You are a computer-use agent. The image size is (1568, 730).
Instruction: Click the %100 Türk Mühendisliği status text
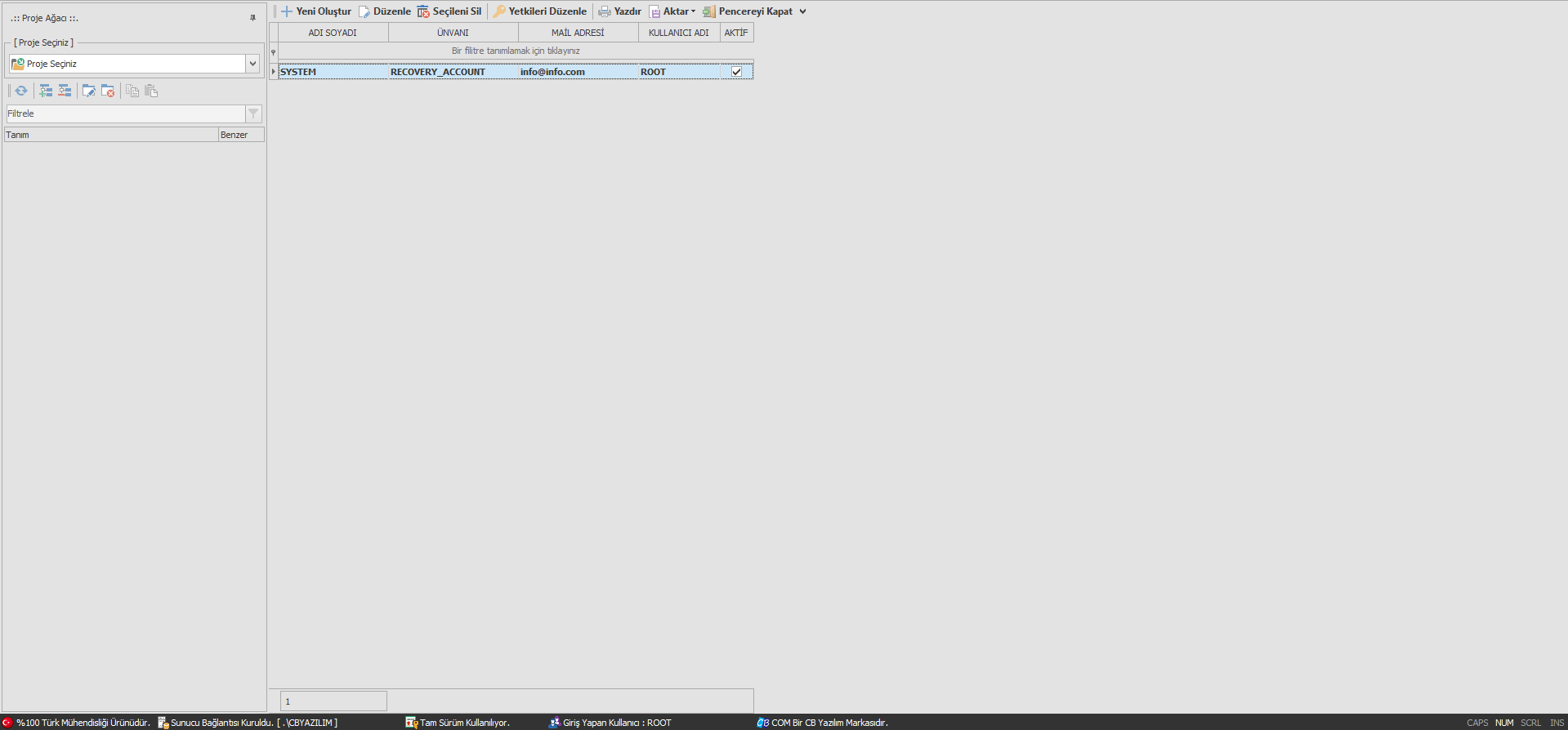click(x=83, y=723)
